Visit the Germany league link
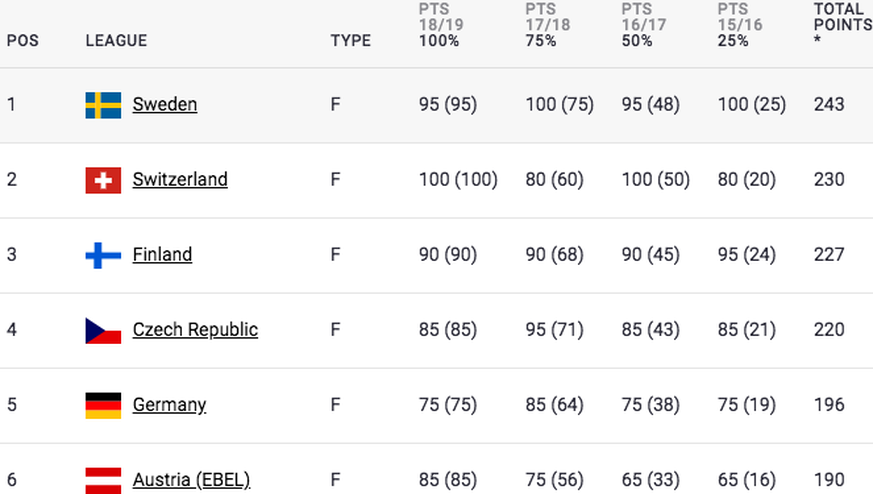Image resolution: width=873 pixels, height=494 pixels. pos(169,405)
